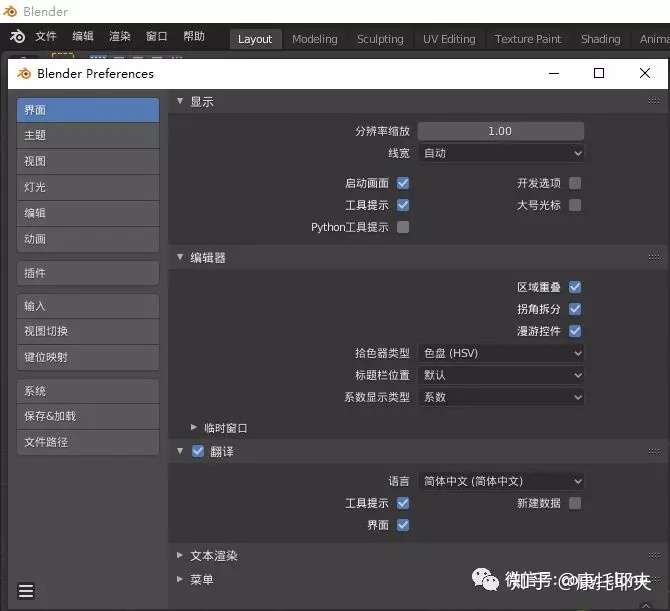670x611 pixels.
Task: Select the 主题 preferences section
Action: 88,136
